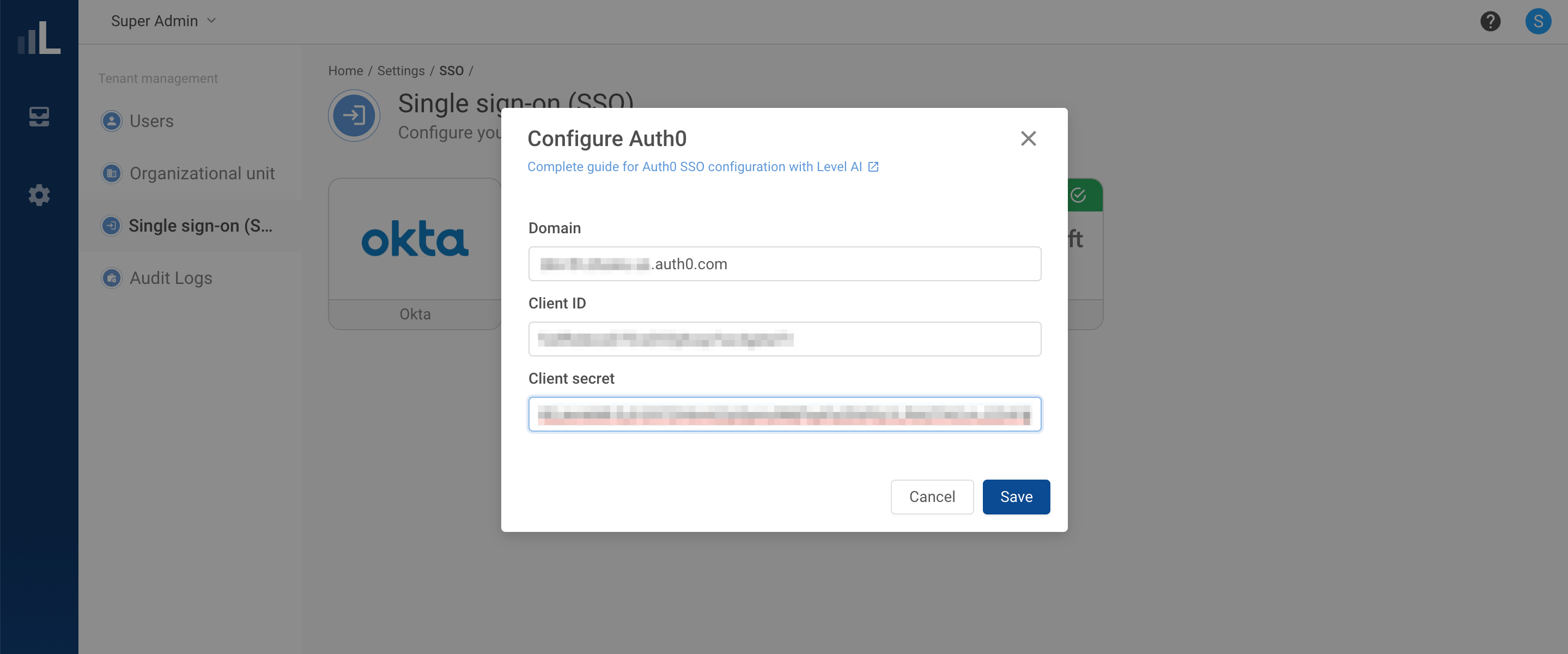Click the Domain field label
Screen dimensions: 1568x654
[555, 228]
